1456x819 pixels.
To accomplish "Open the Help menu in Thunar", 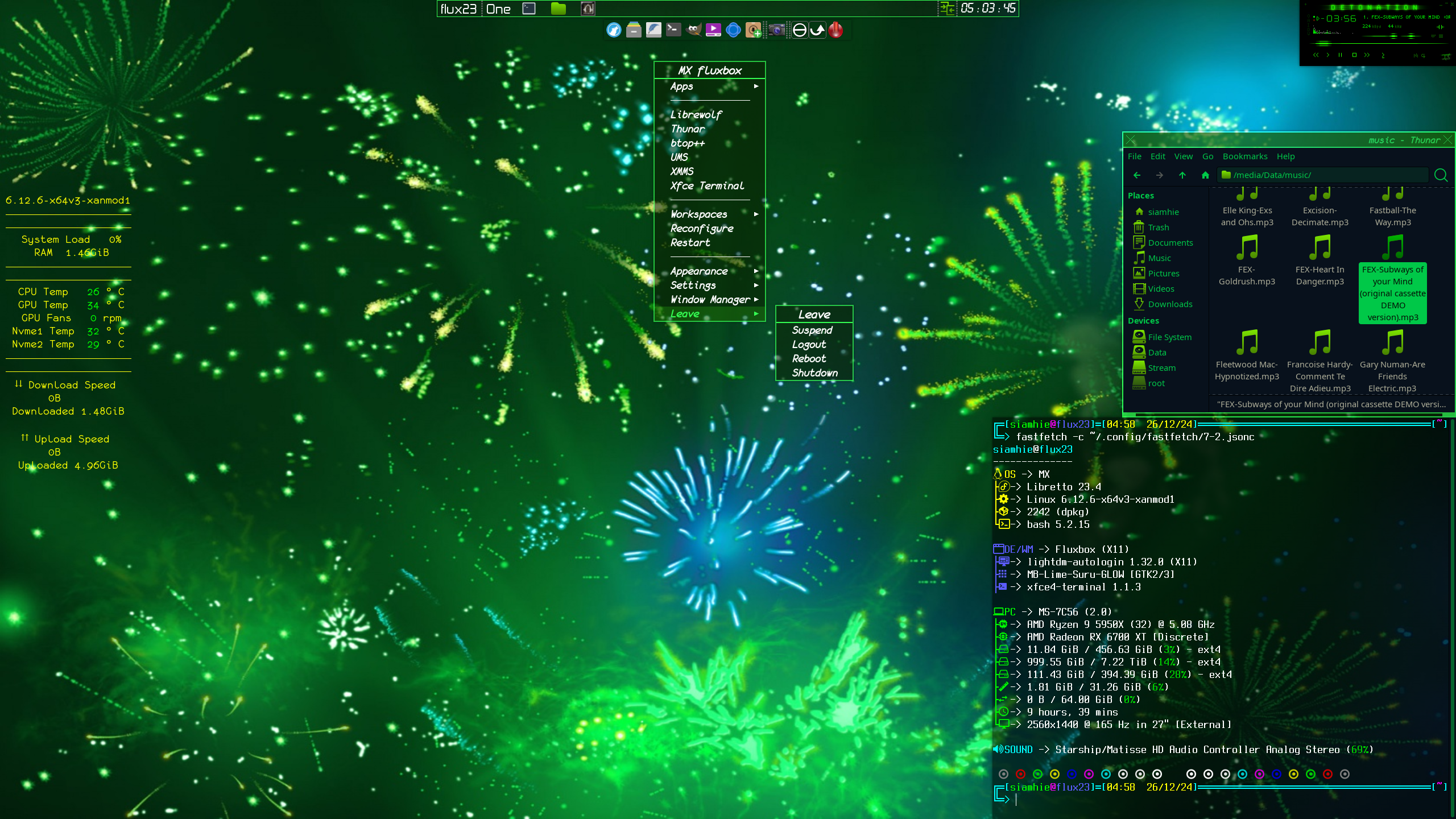I will coord(1285,156).
